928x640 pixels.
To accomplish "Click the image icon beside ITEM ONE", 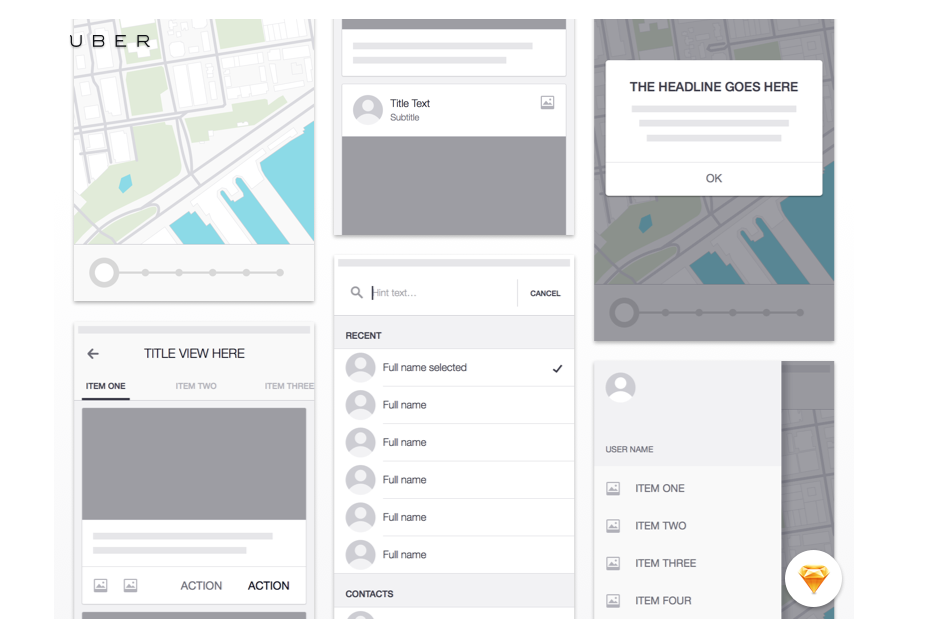I will 613,488.
